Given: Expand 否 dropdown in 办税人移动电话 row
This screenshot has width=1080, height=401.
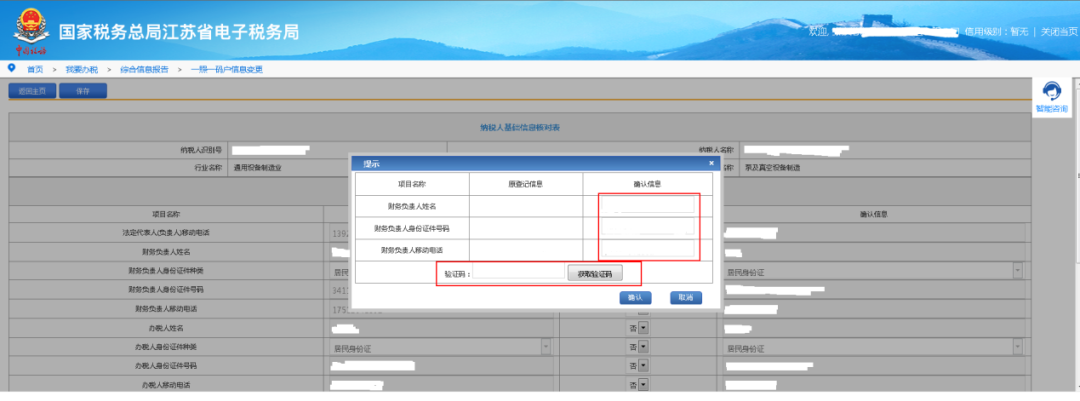Looking at the screenshot, I should click(643, 384).
